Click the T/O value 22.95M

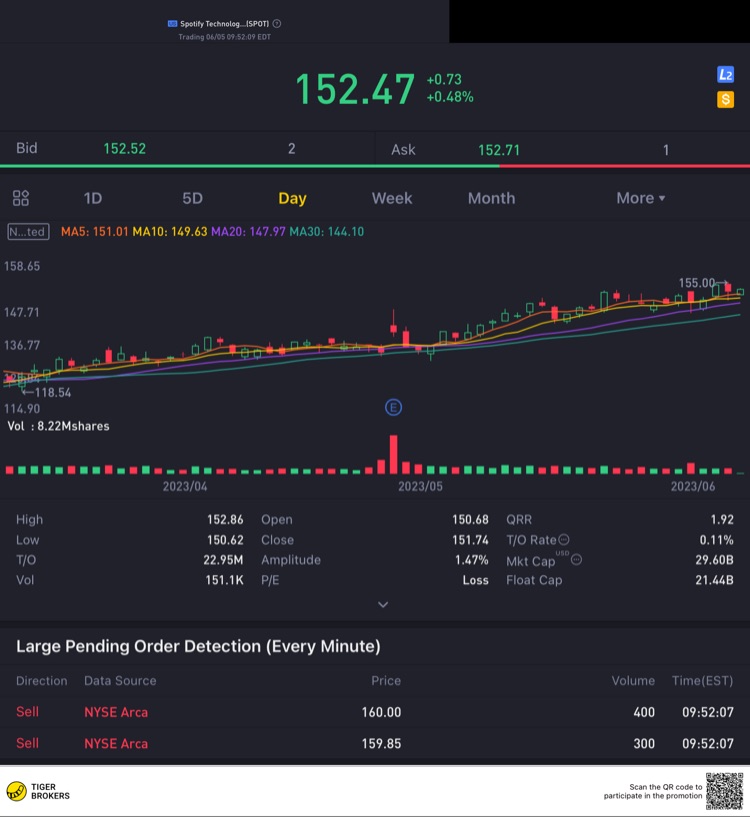(x=223, y=560)
